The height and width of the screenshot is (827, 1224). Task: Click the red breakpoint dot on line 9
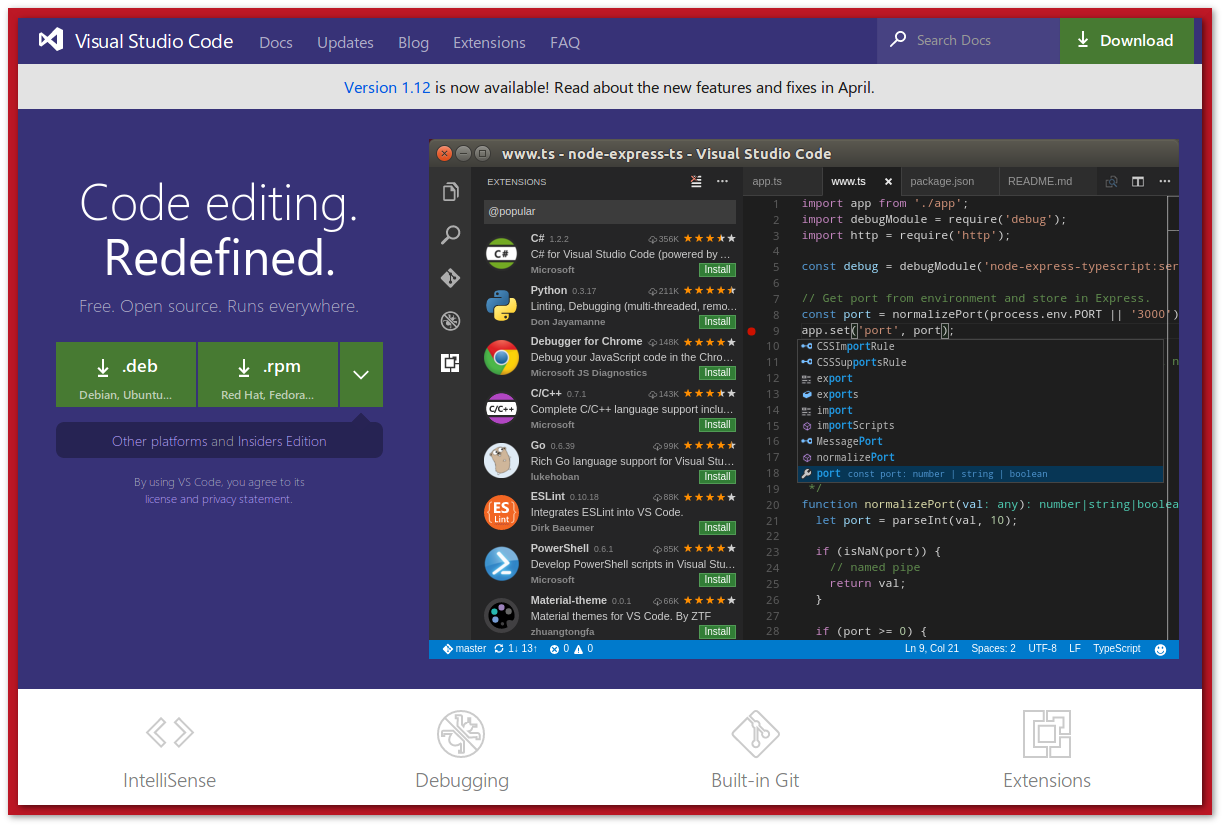(x=751, y=330)
